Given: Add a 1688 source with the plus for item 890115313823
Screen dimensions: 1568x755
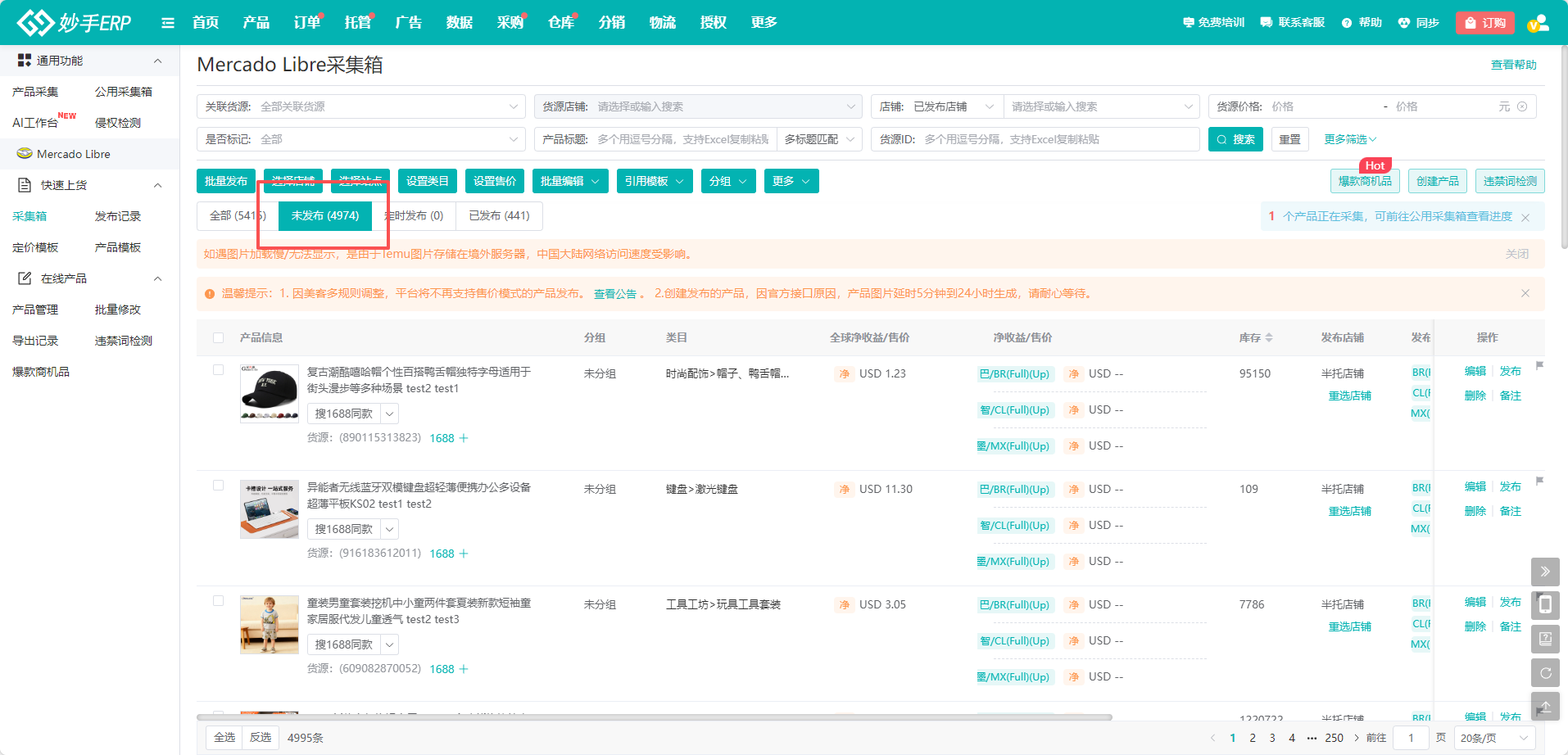Looking at the screenshot, I should 464,438.
